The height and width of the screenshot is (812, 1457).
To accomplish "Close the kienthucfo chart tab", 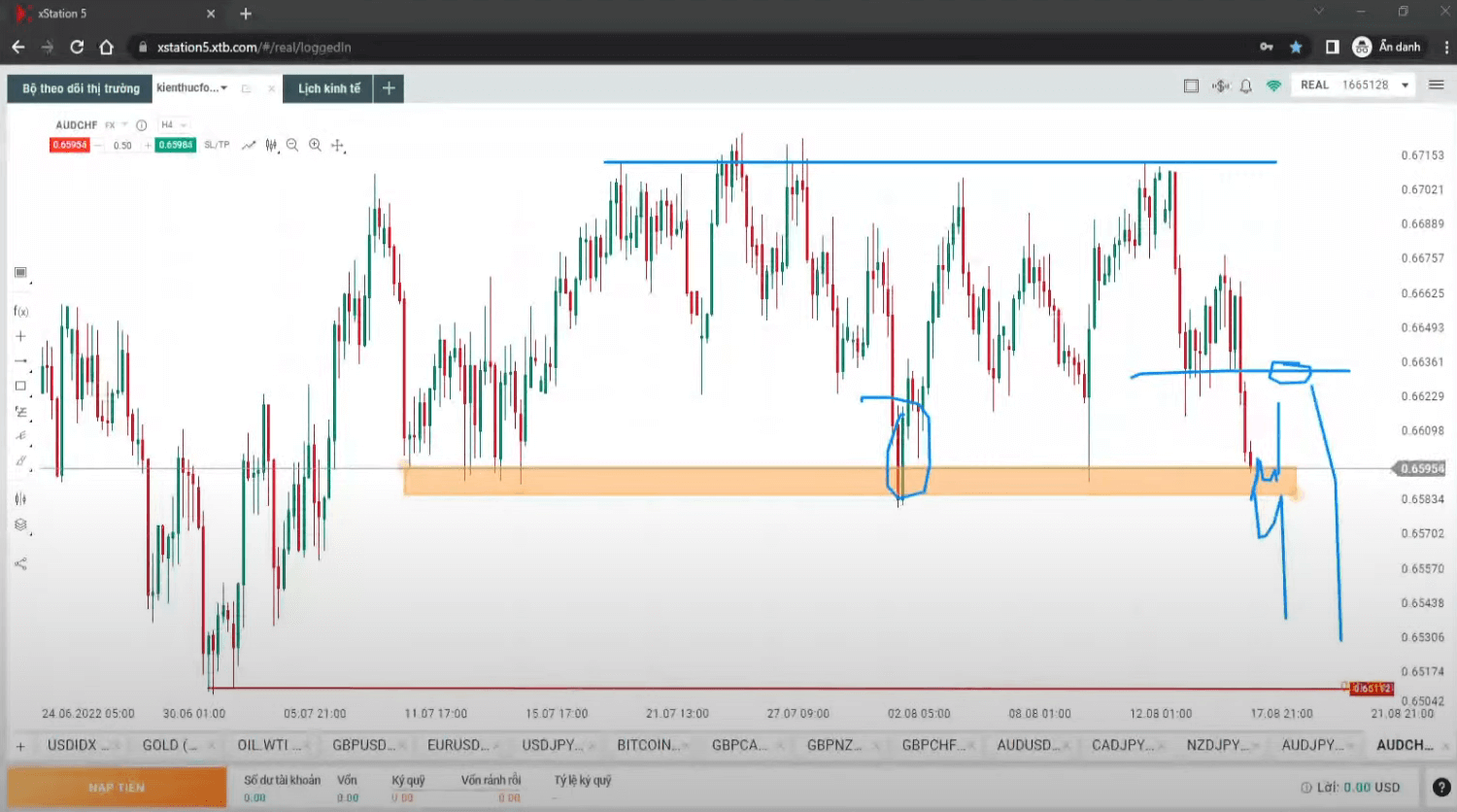I will (x=272, y=88).
